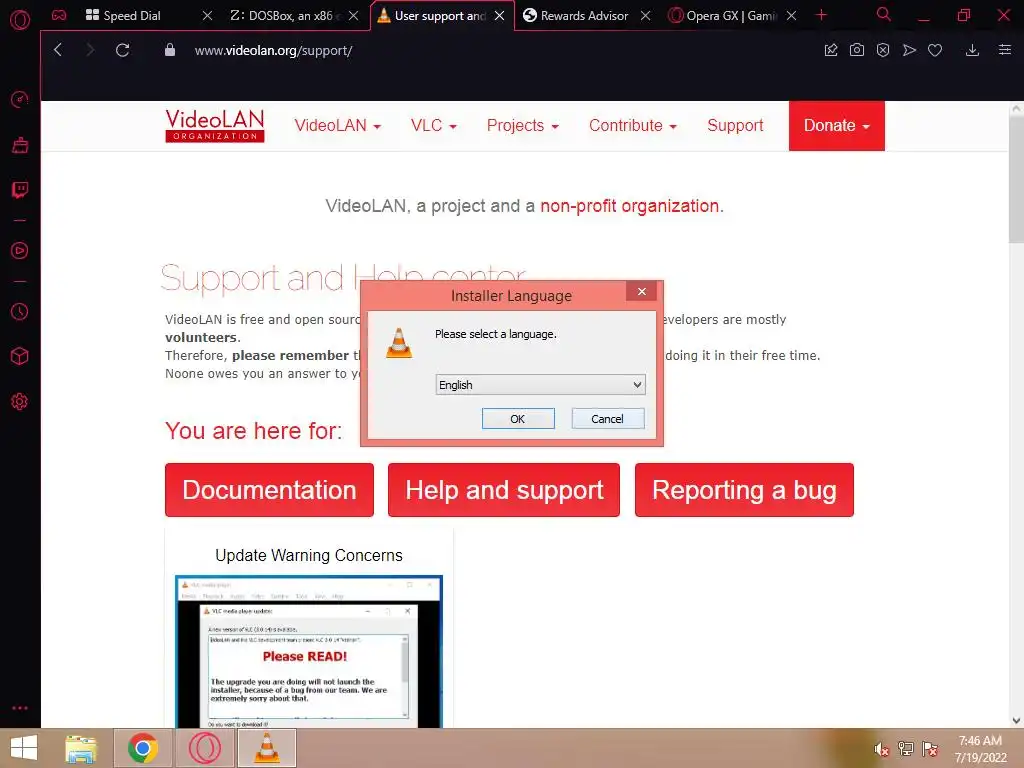Expand the VideoLAN navigation menu

tap(337, 125)
